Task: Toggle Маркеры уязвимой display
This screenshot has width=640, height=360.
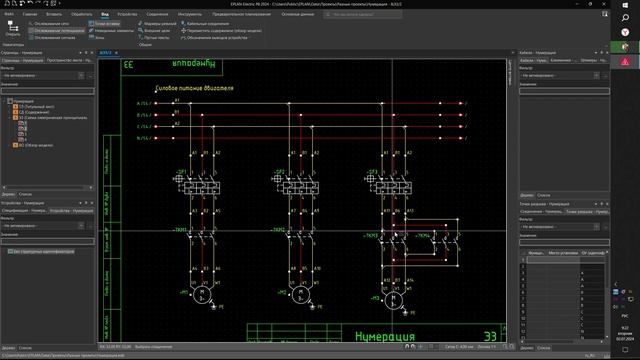Action: pos(157,24)
